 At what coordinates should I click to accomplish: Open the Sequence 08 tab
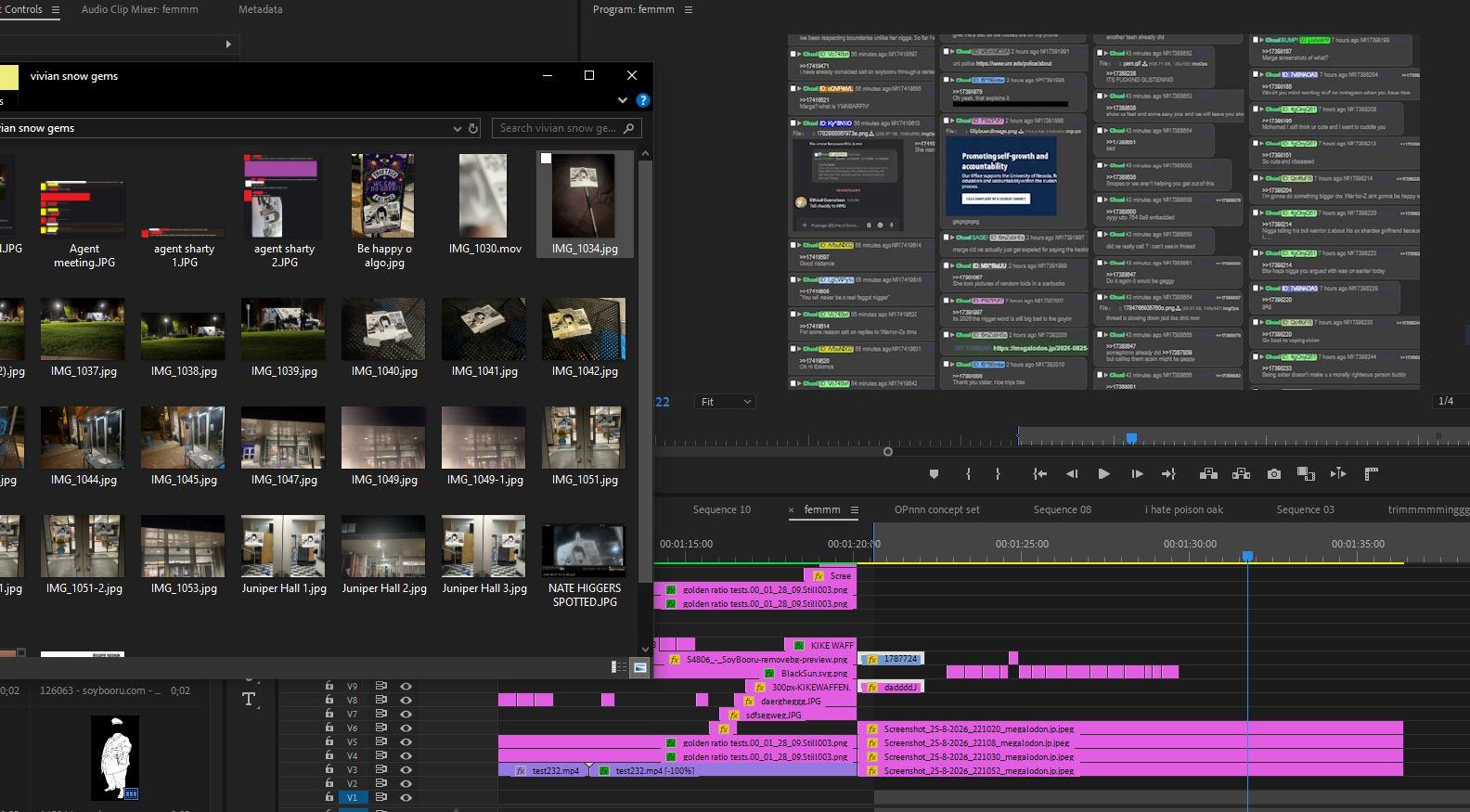coord(1063,509)
